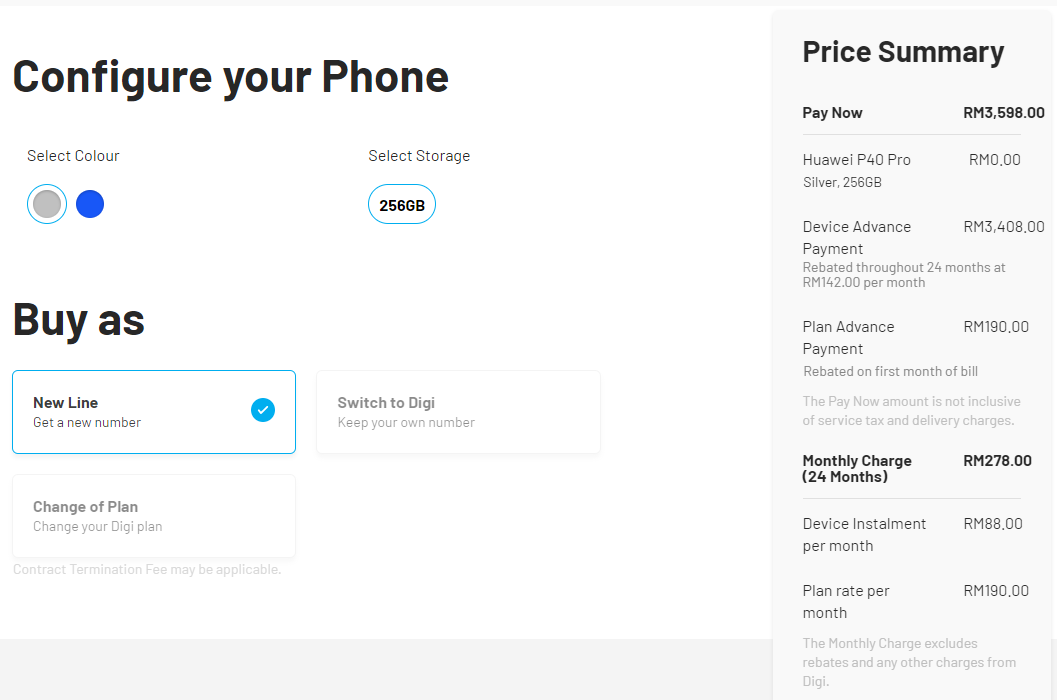Pick the Change of Plan option
Viewport: 1057px width, 700px height.
pos(154,516)
